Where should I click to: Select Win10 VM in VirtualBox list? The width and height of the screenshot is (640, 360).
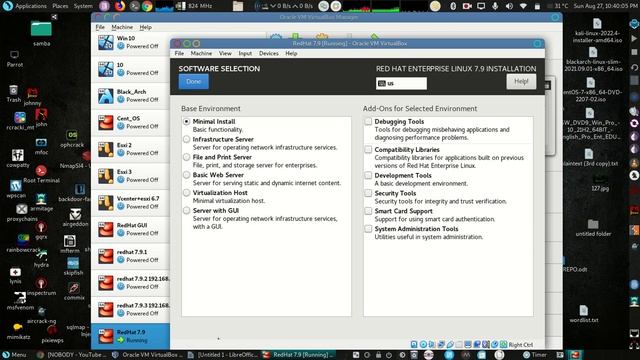click(x=131, y=42)
